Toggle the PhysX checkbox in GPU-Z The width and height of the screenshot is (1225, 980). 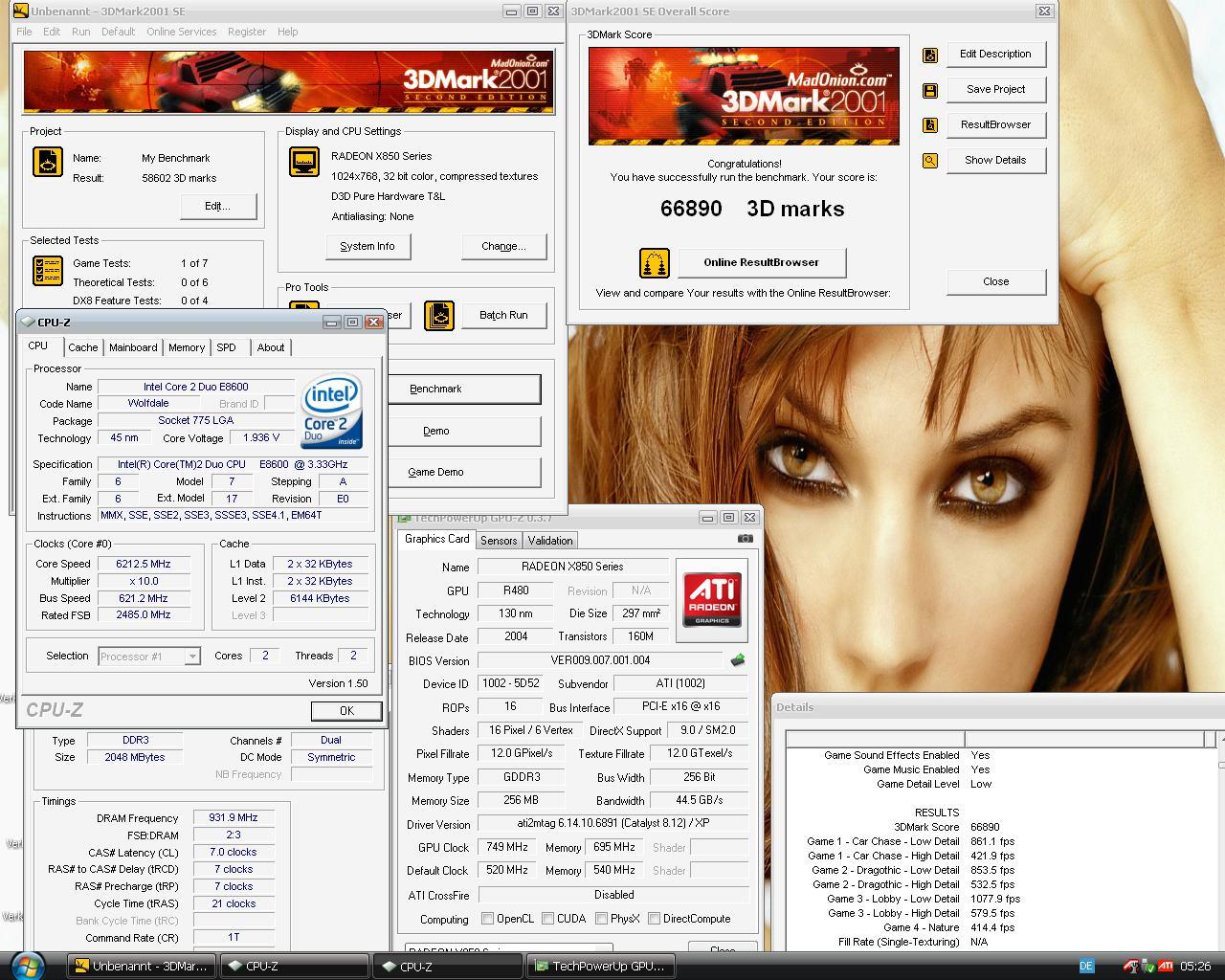601,919
